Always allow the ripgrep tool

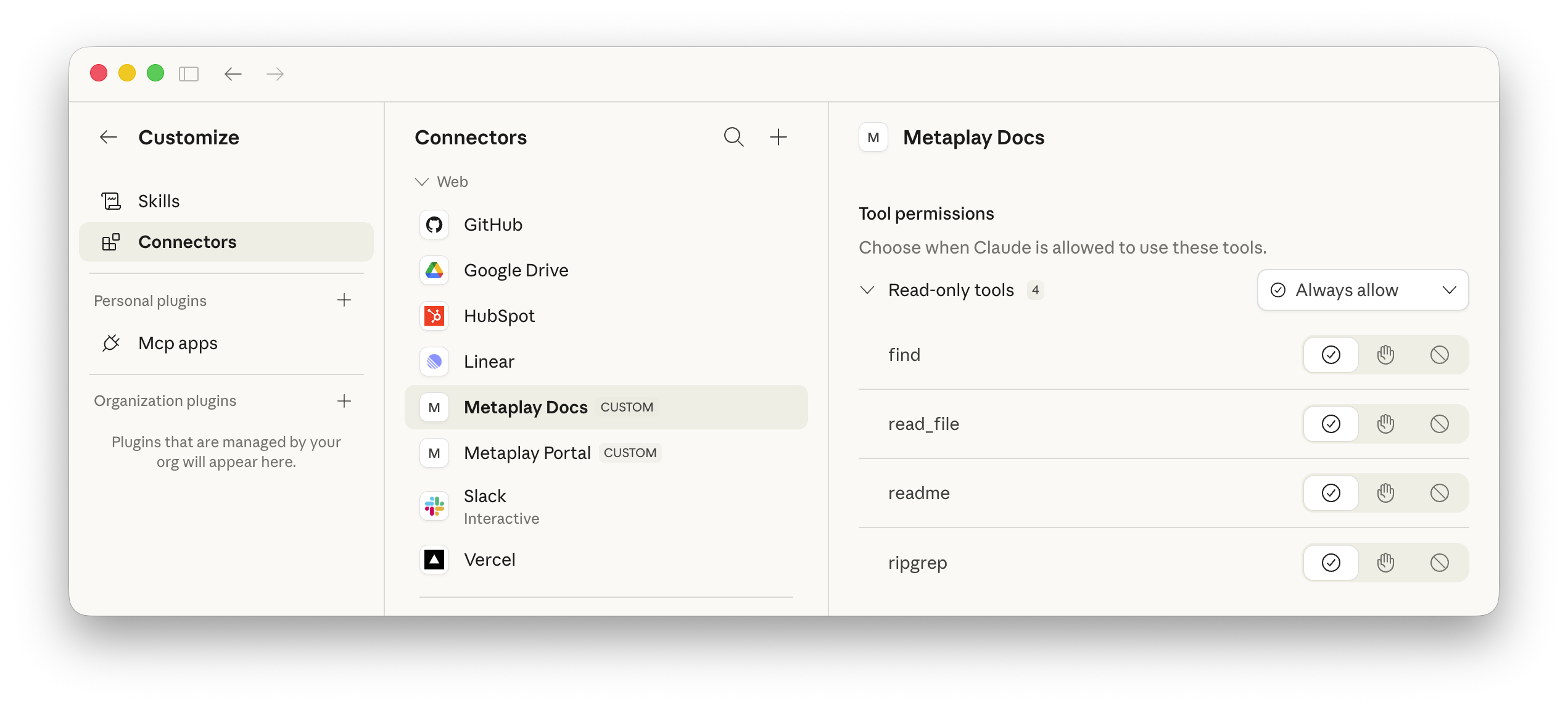[x=1331, y=562]
